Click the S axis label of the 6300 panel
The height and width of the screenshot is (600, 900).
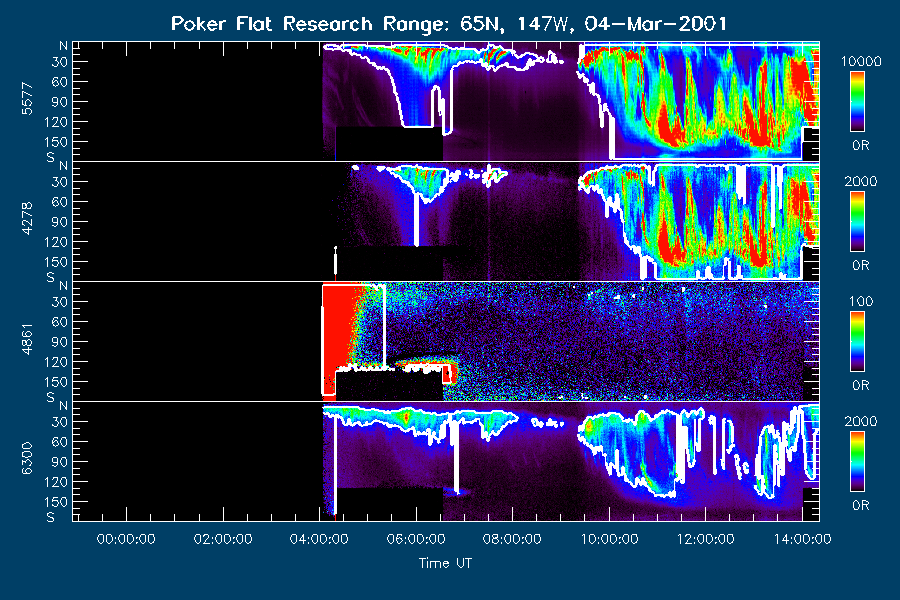pos(51,517)
